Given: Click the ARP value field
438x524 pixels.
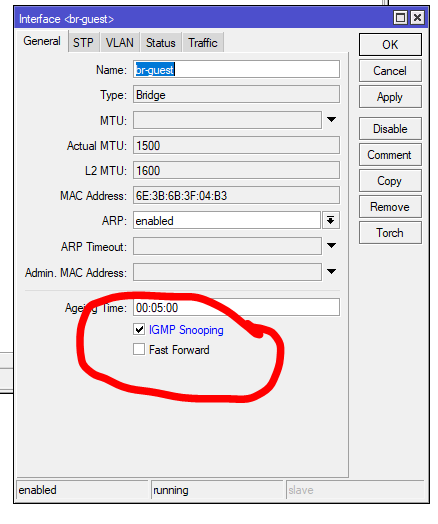Looking at the screenshot, I should (x=227, y=221).
